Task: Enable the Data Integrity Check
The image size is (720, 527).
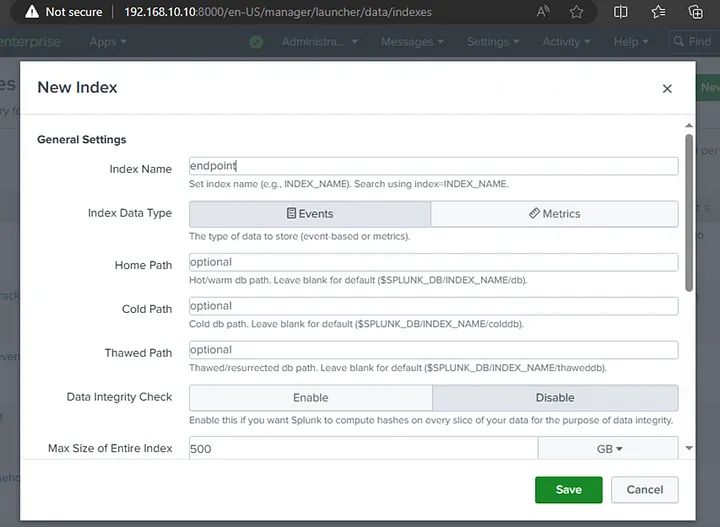Action: 311,398
